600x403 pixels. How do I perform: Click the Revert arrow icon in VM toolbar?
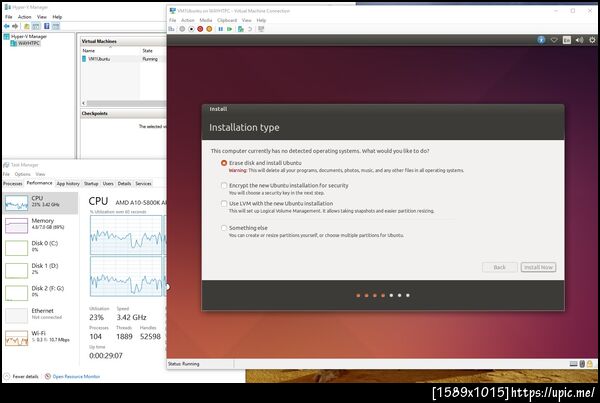pos(250,29)
